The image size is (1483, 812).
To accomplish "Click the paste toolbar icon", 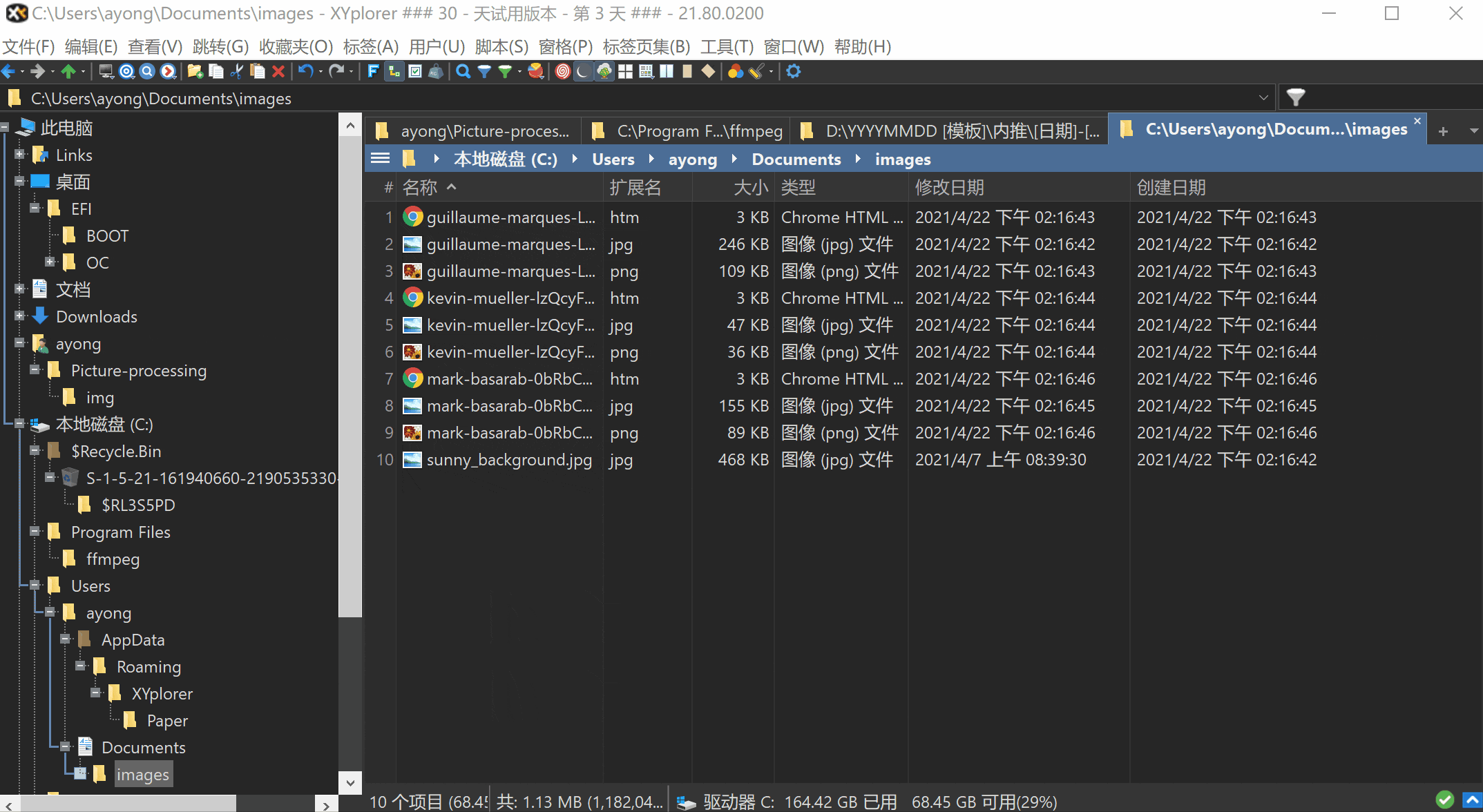I will pos(258,71).
